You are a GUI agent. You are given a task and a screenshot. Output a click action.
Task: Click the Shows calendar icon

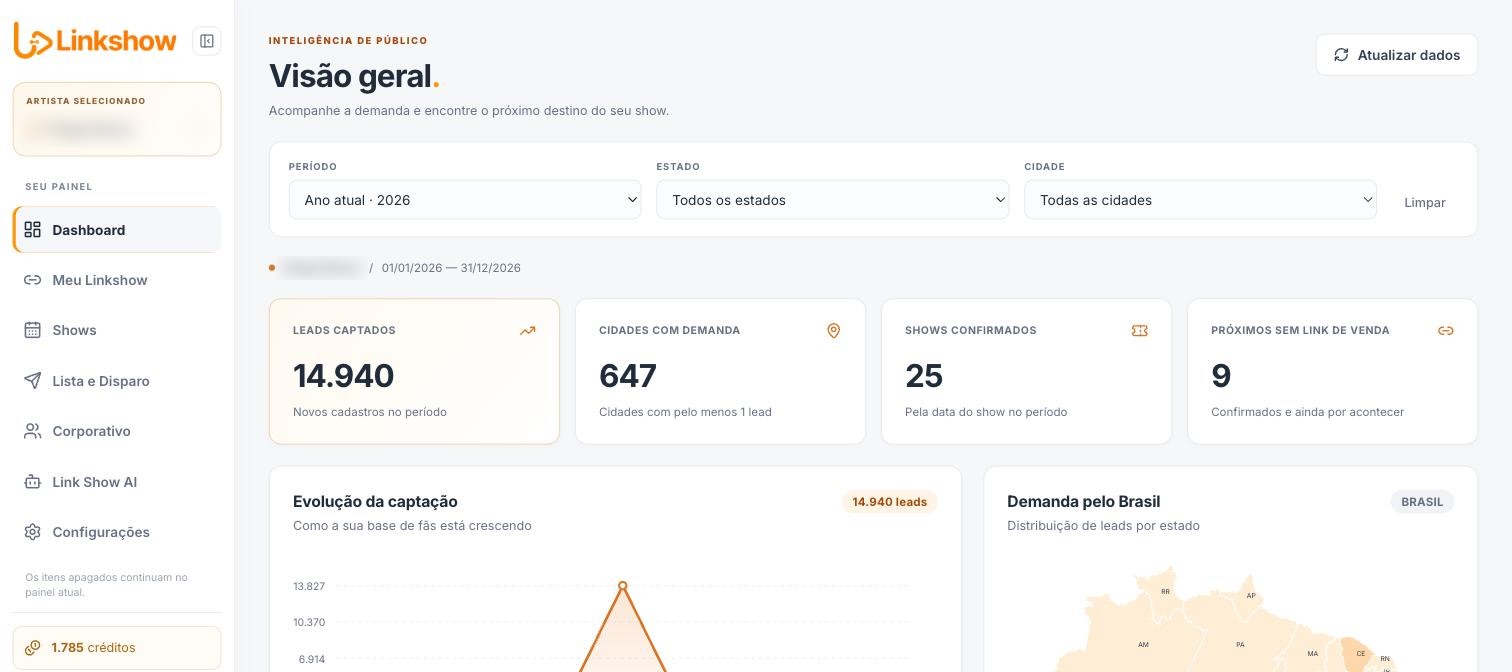33,330
